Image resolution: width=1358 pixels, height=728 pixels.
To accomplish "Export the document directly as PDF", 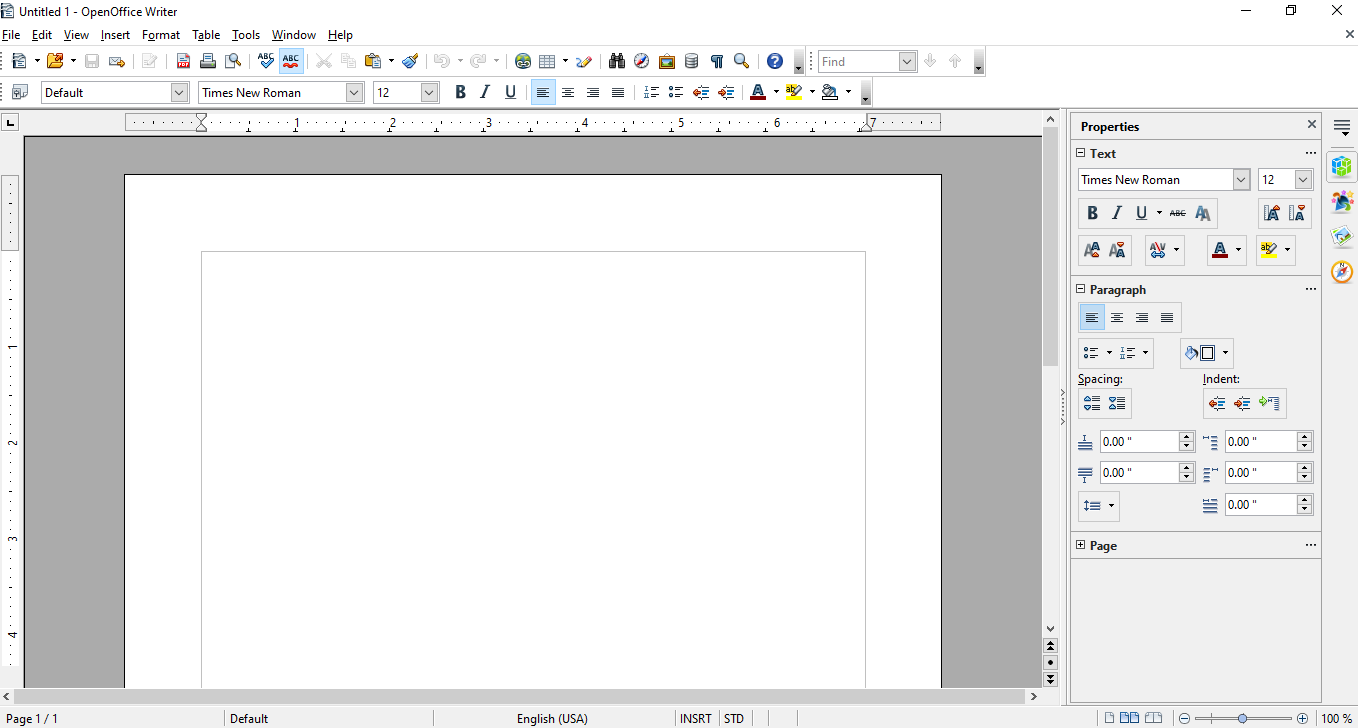I will click(183, 61).
